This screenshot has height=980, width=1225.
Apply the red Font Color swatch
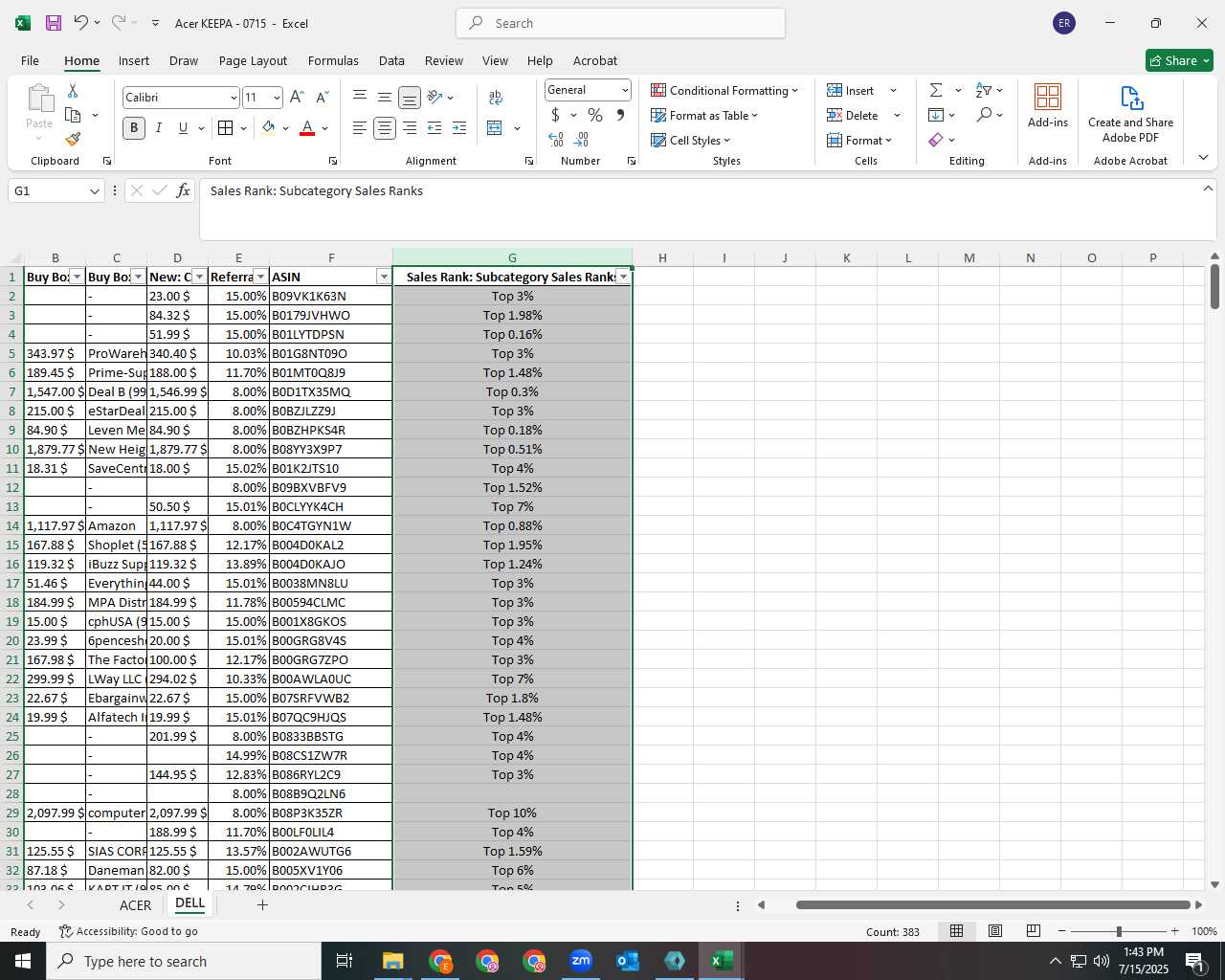coord(307,128)
